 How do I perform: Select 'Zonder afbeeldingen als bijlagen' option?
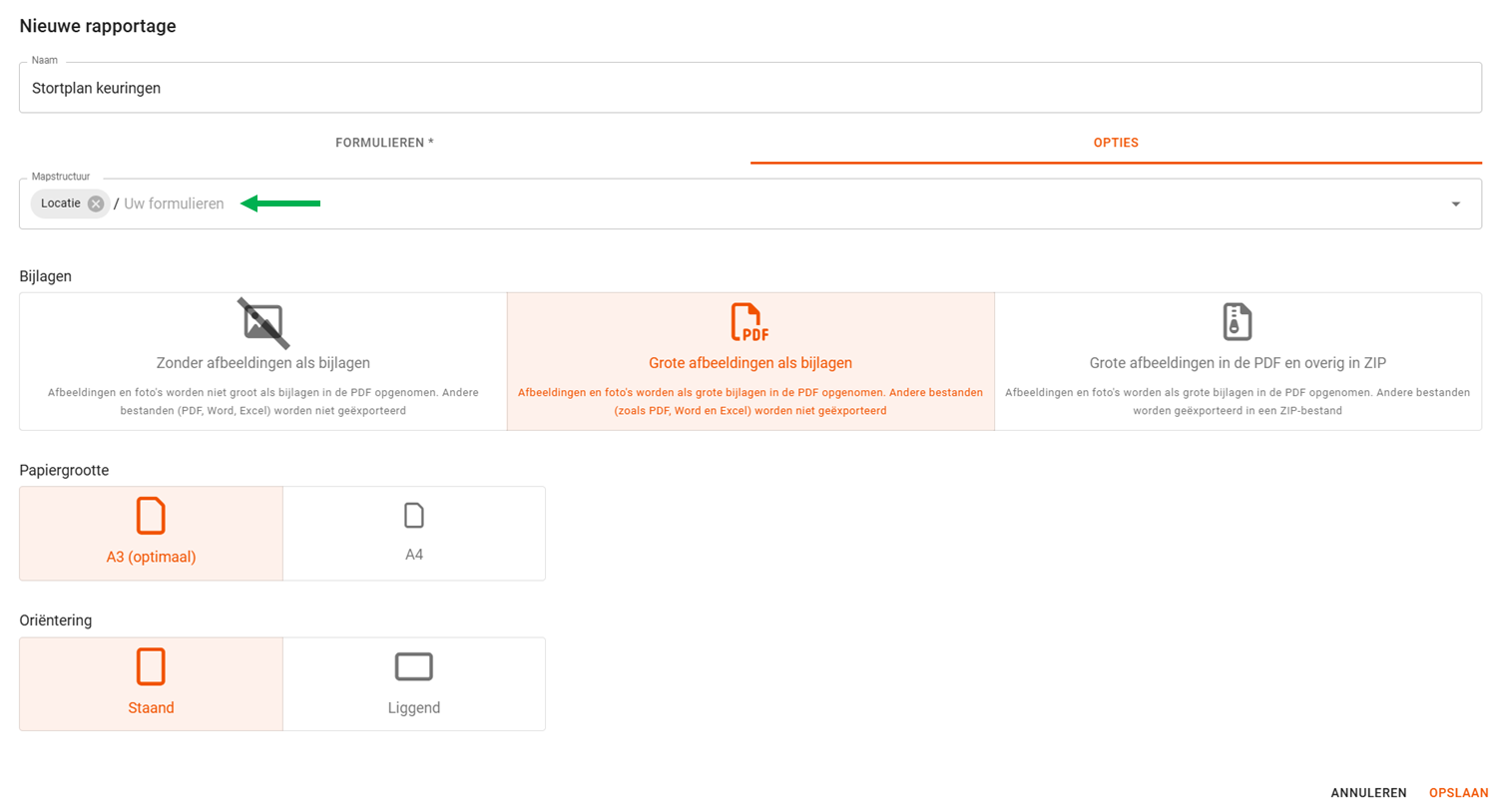[x=263, y=363]
